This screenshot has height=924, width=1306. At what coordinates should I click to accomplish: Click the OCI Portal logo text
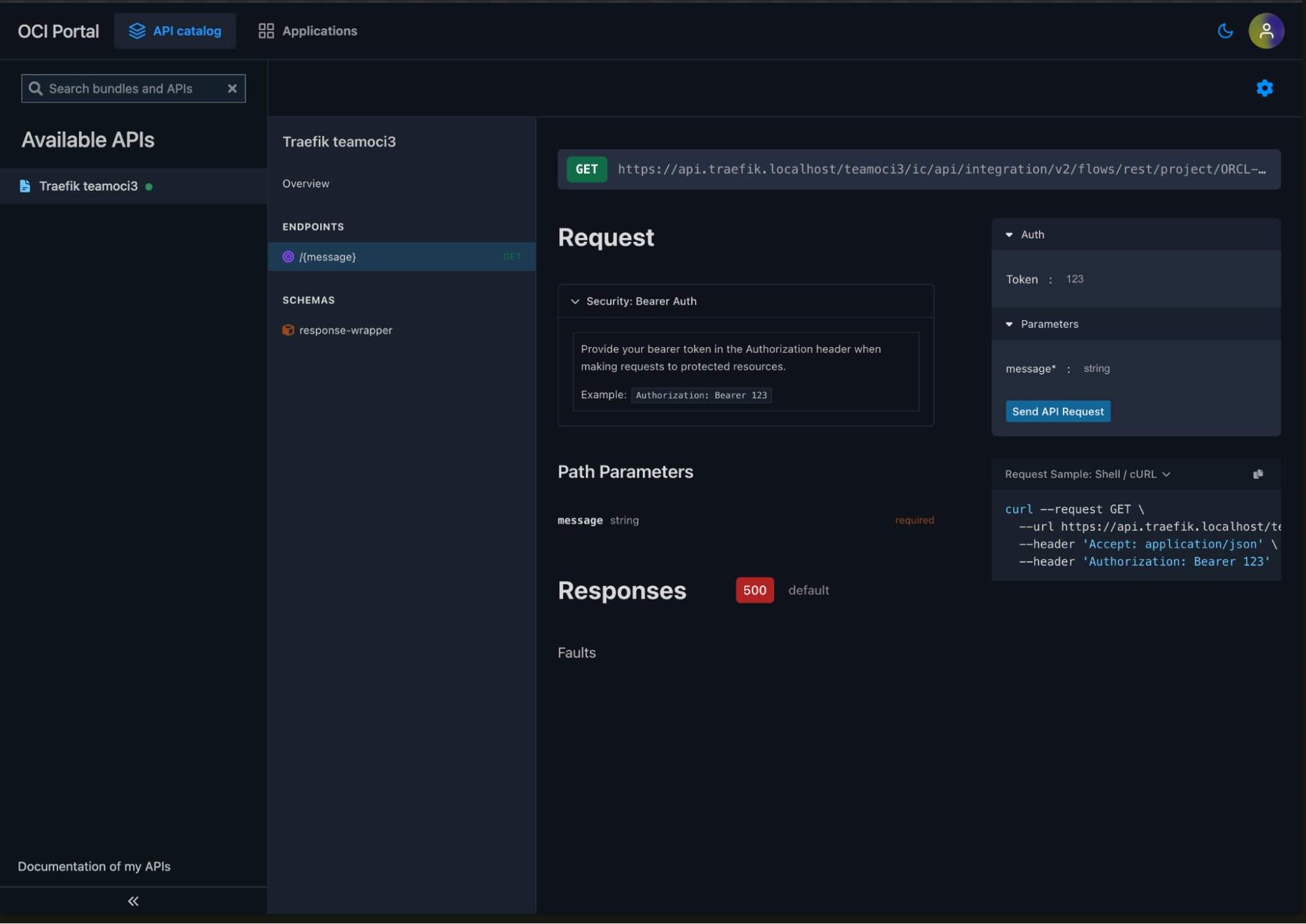pos(58,31)
